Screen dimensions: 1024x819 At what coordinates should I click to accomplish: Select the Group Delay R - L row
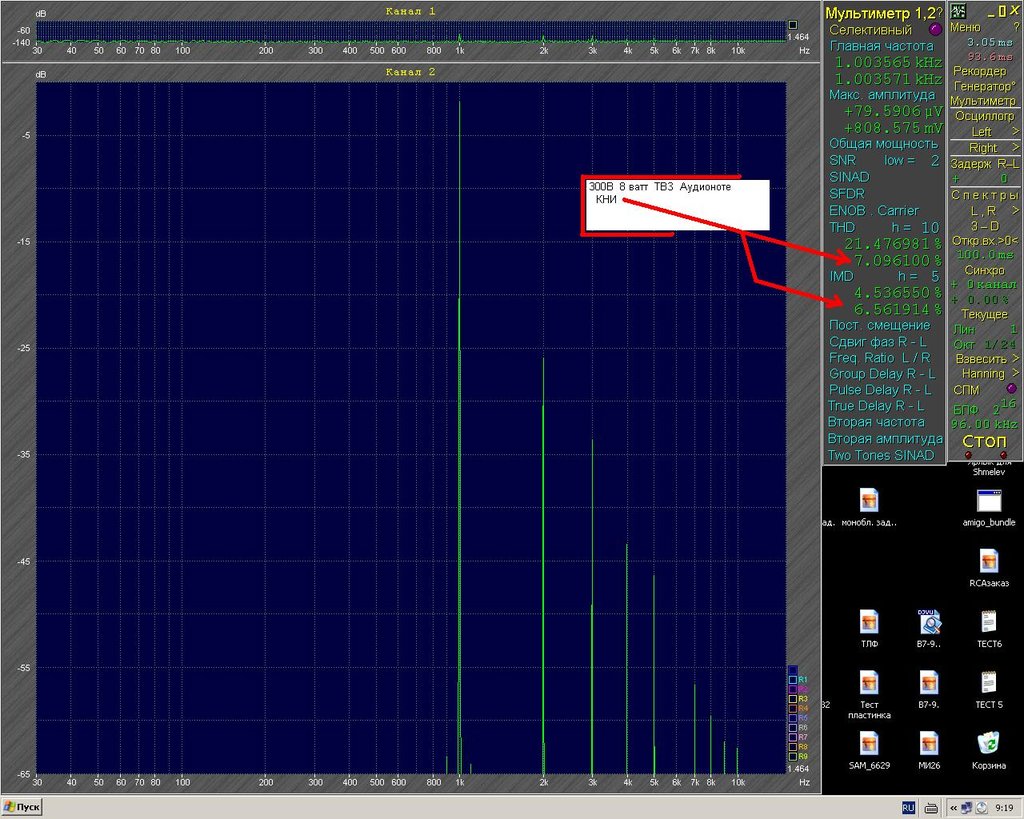click(x=882, y=374)
